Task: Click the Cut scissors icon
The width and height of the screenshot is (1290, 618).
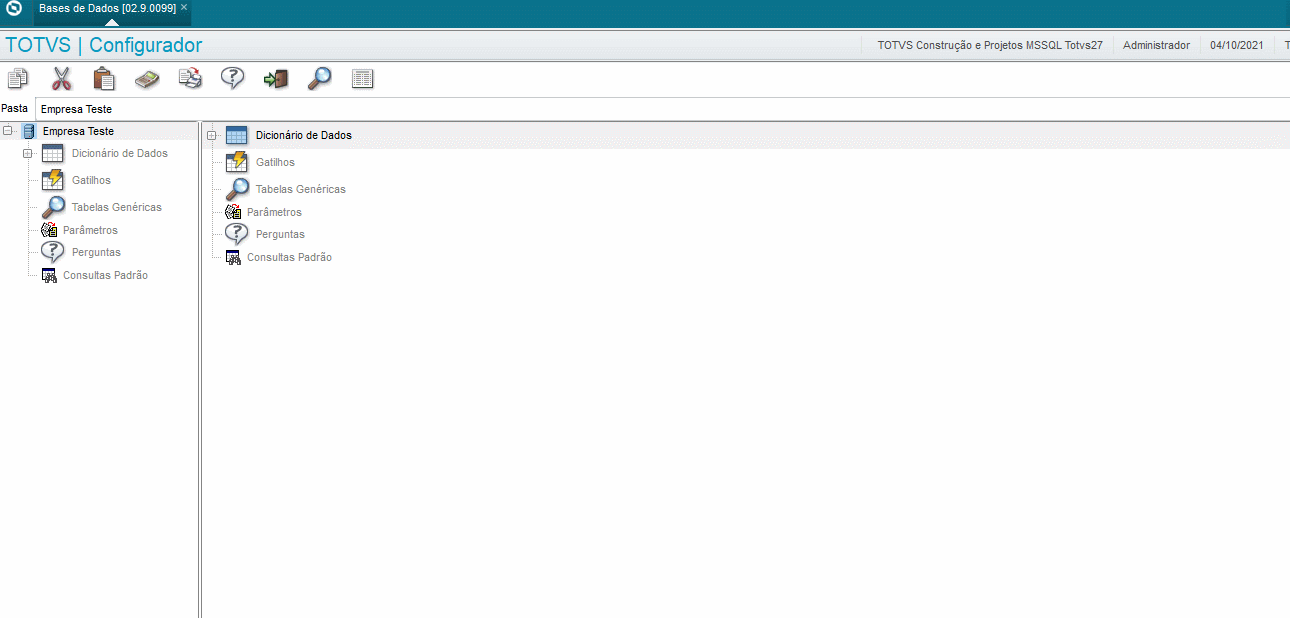Action: 62,79
